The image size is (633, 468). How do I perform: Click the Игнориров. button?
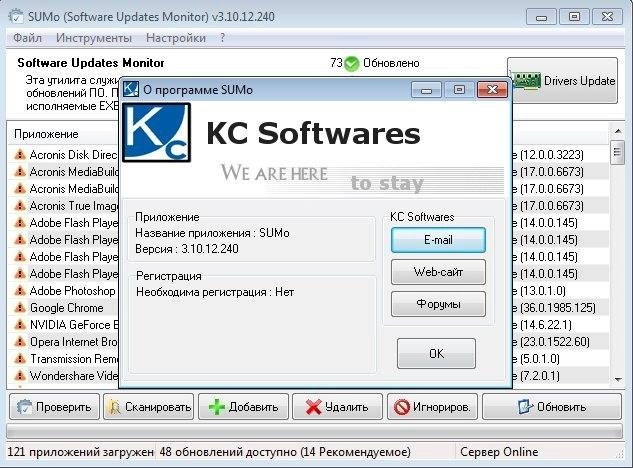pyautogui.click(x=432, y=407)
